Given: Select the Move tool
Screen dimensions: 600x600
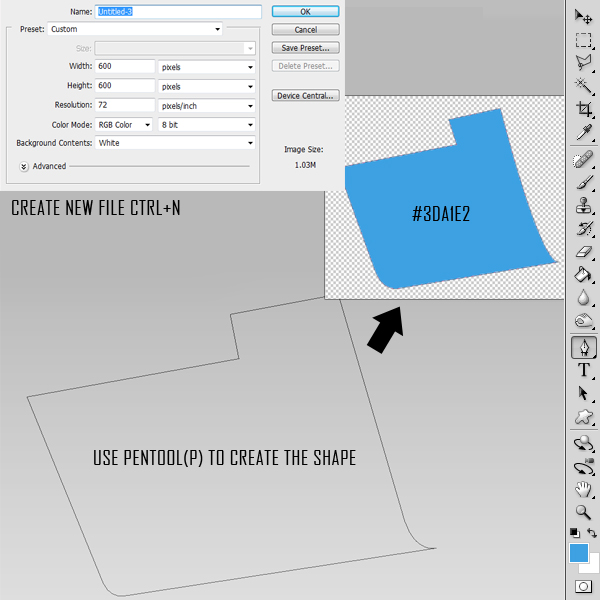Looking at the screenshot, I should pyautogui.click(x=584, y=16).
